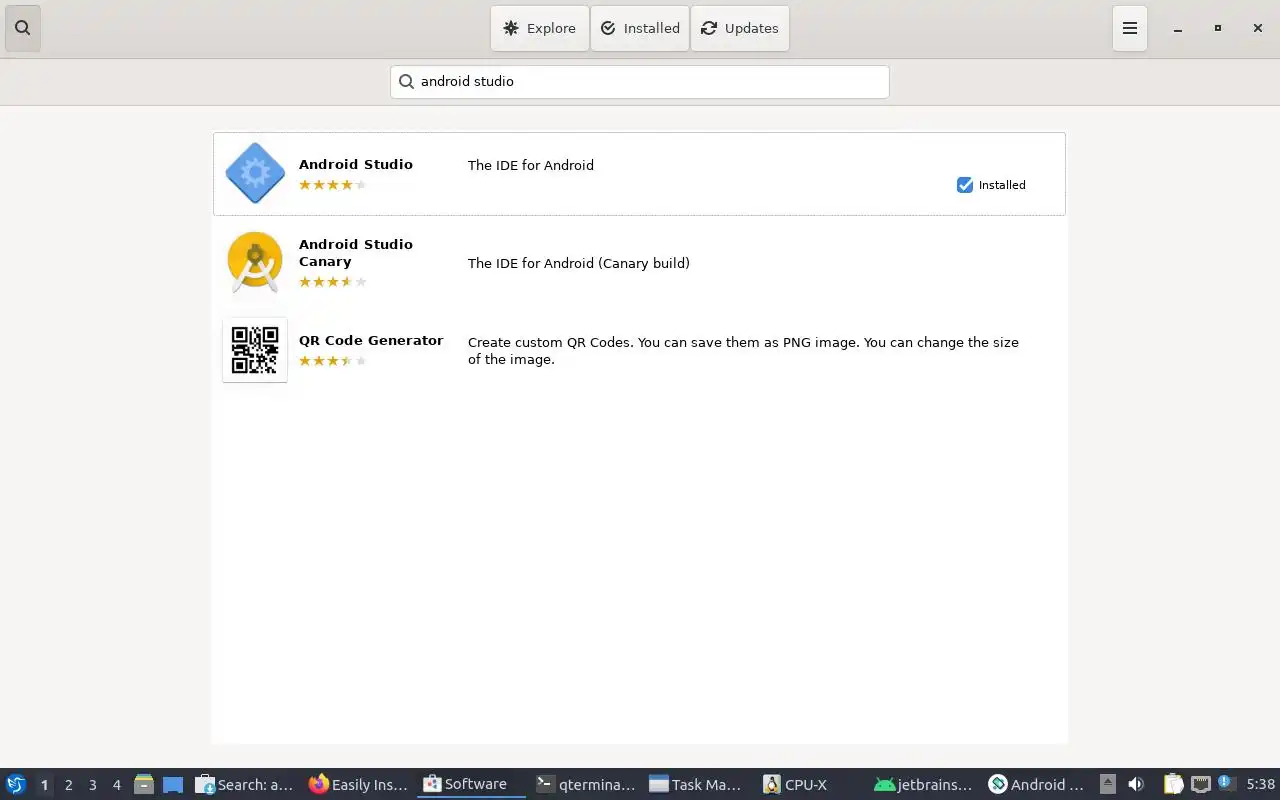Click the Software taskbar entry
This screenshot has width=1280, height=800.
tap(471, 785)
